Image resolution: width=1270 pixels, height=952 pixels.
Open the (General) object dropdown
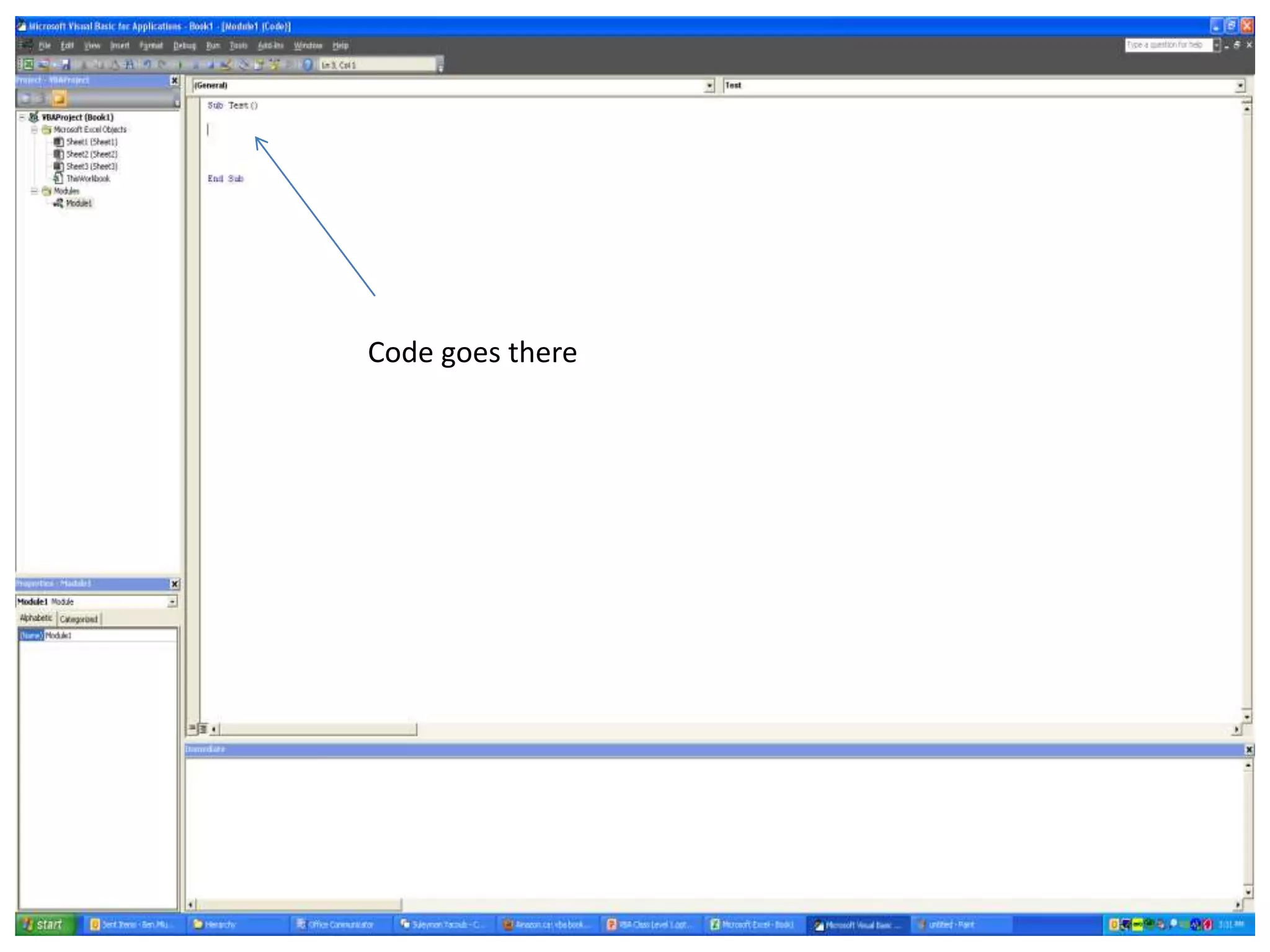pyautogui.click(x=709, y=86)
